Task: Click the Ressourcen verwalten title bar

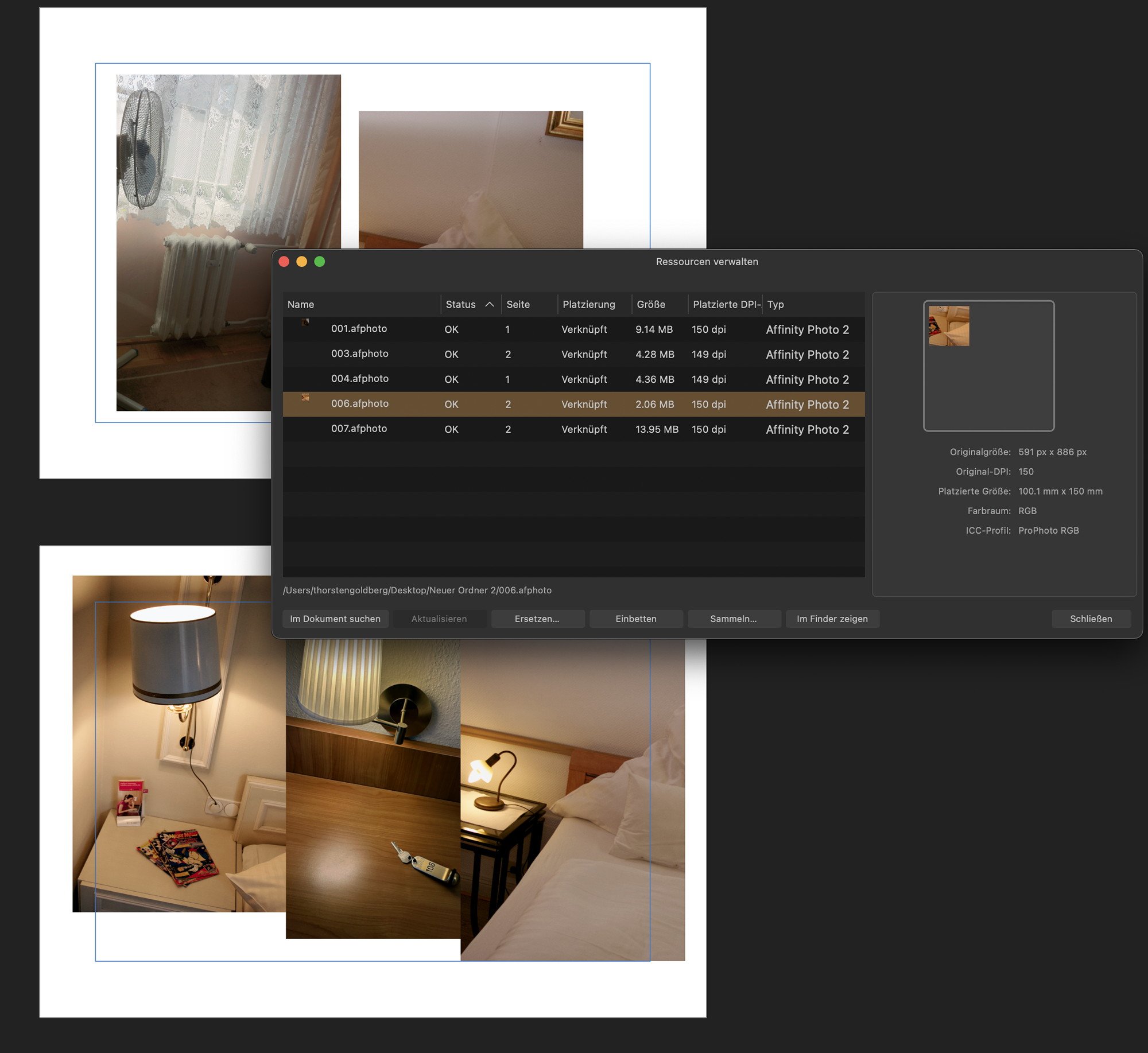Action: pyautogui.click(x=707, y=262)
